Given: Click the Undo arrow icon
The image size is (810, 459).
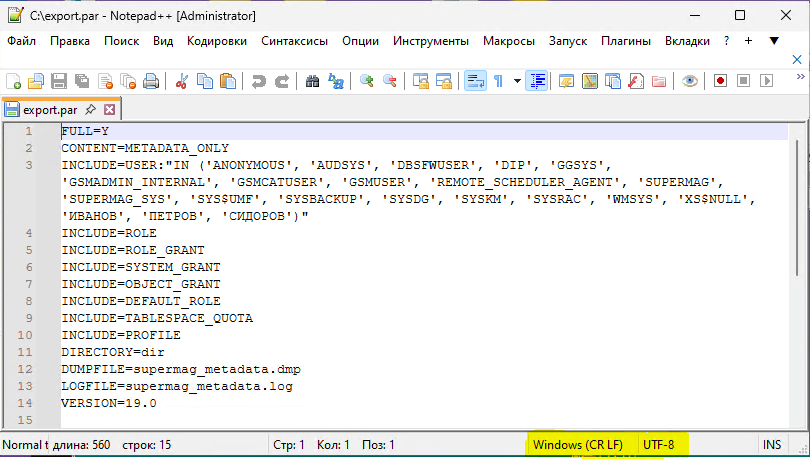Looking at the screenshot, I should coord(259,81).
